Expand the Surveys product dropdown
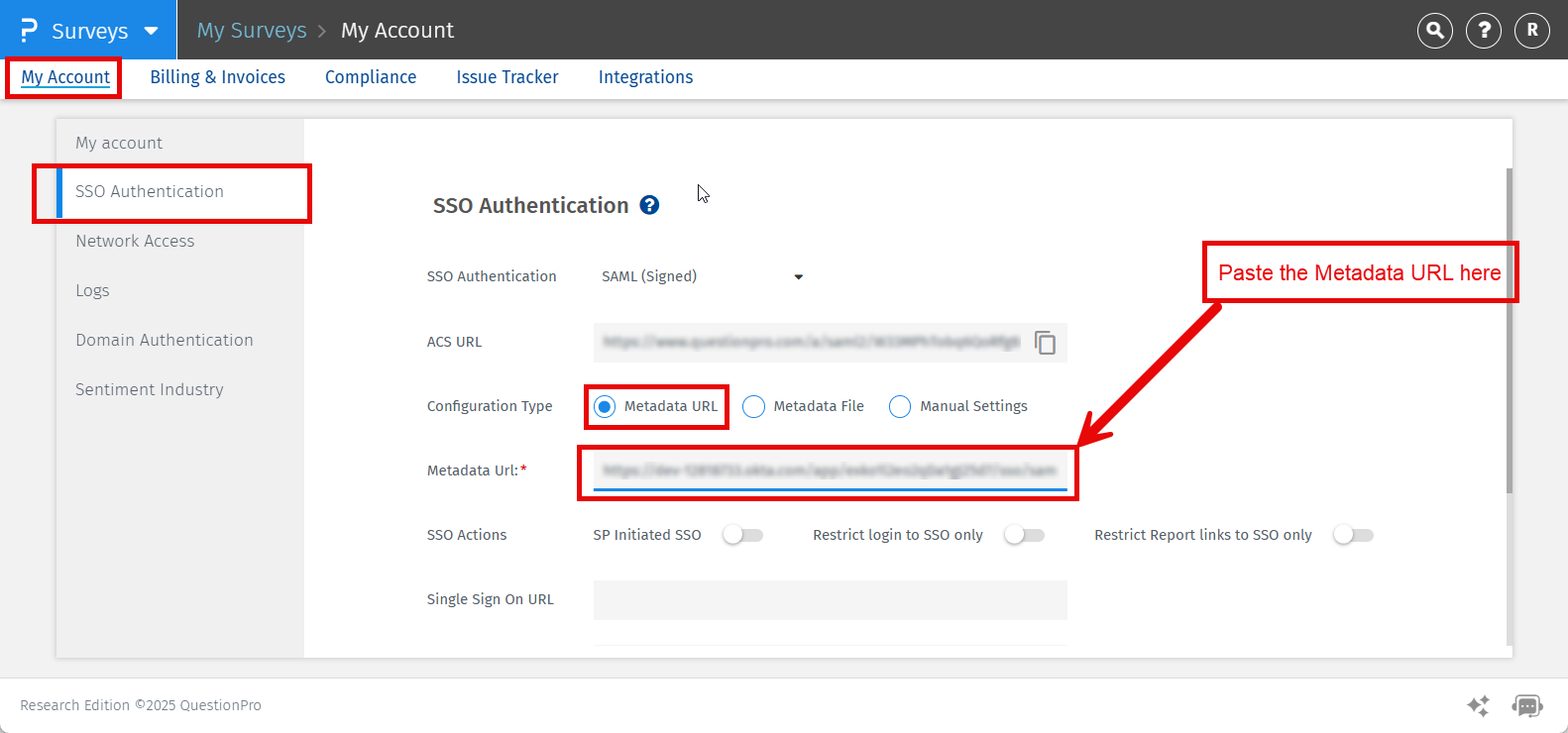The image size is (1568, 733). [151, 31]
